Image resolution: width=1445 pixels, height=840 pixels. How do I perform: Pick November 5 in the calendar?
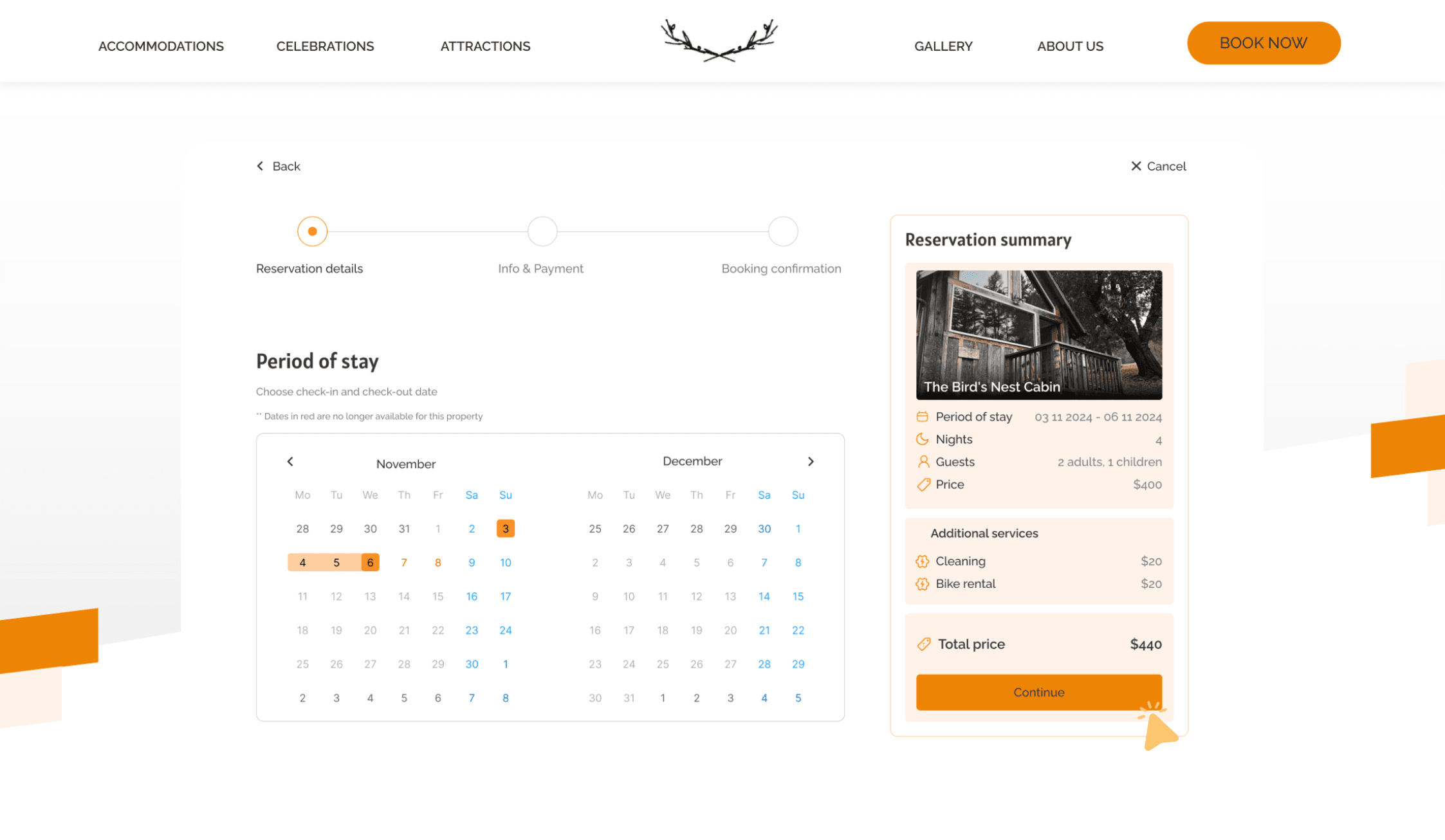tap(336, 562)
